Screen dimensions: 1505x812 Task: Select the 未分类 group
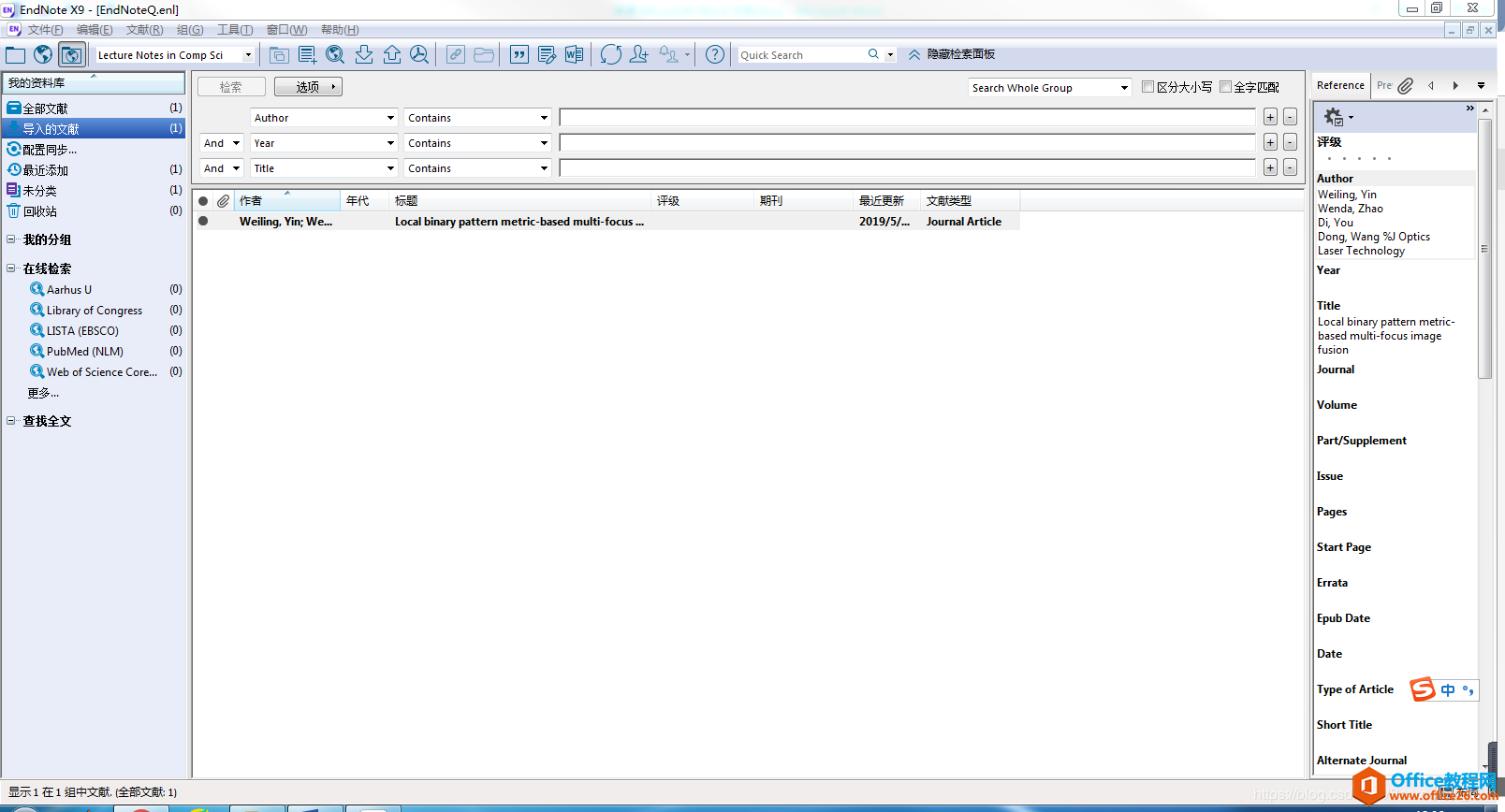(x=94, y=191)
